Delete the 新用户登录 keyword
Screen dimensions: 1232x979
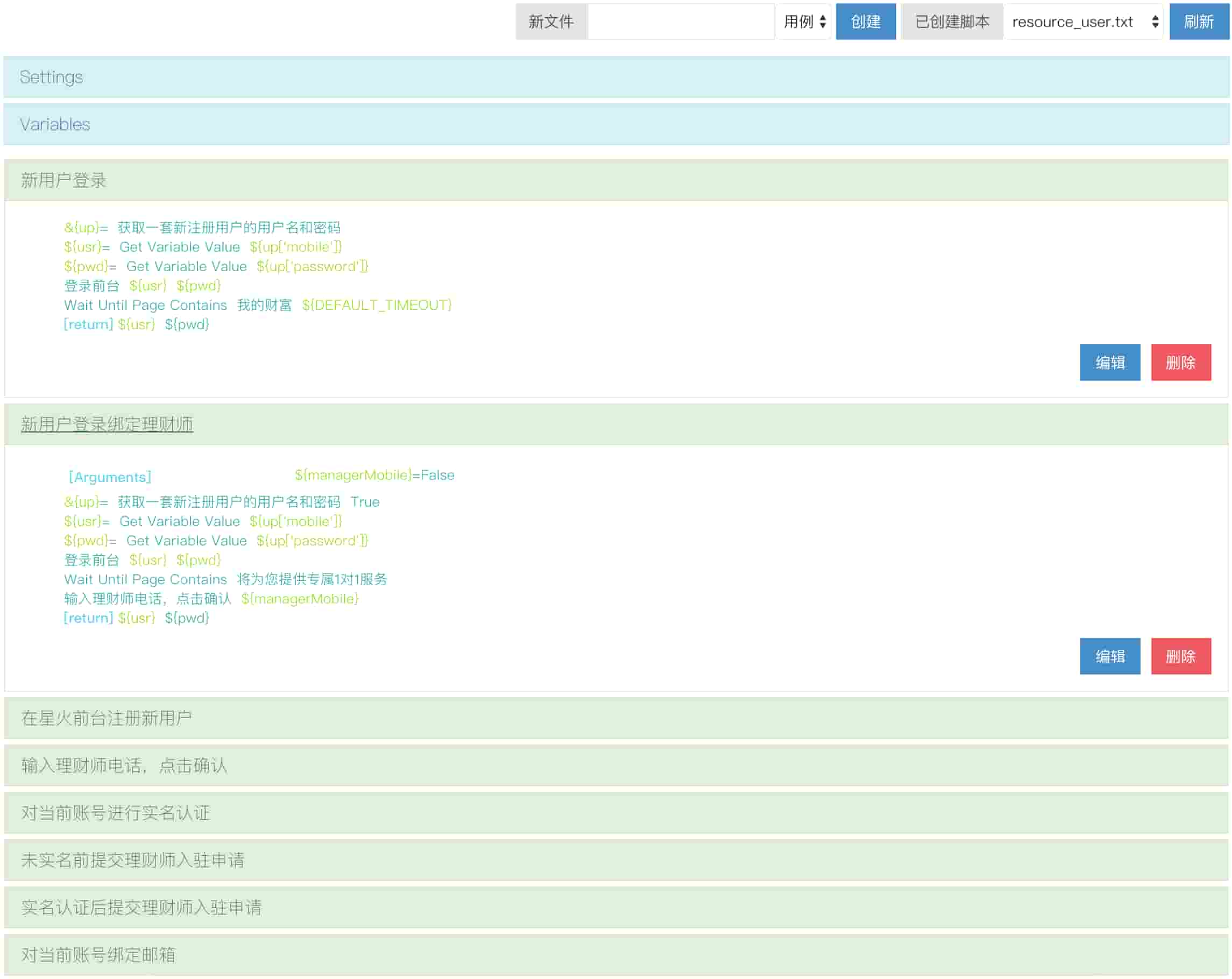(x=1180, y=362)
